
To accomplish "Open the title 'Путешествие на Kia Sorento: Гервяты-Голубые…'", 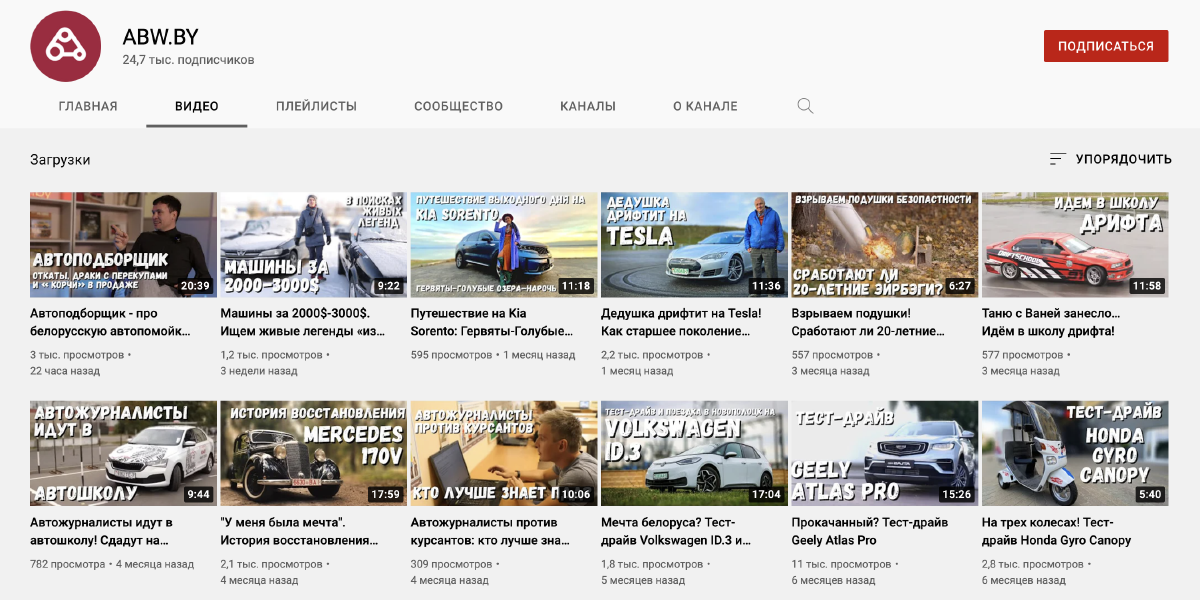I will click(491, 322).
